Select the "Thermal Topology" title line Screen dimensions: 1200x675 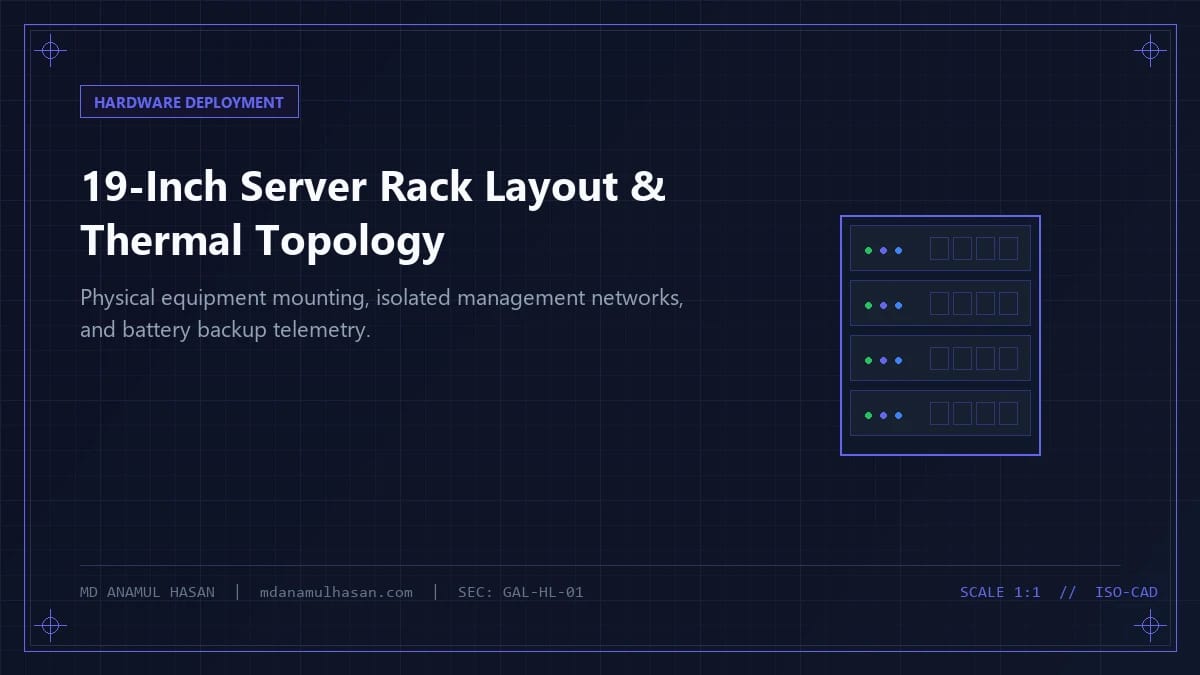coord(262,241)
